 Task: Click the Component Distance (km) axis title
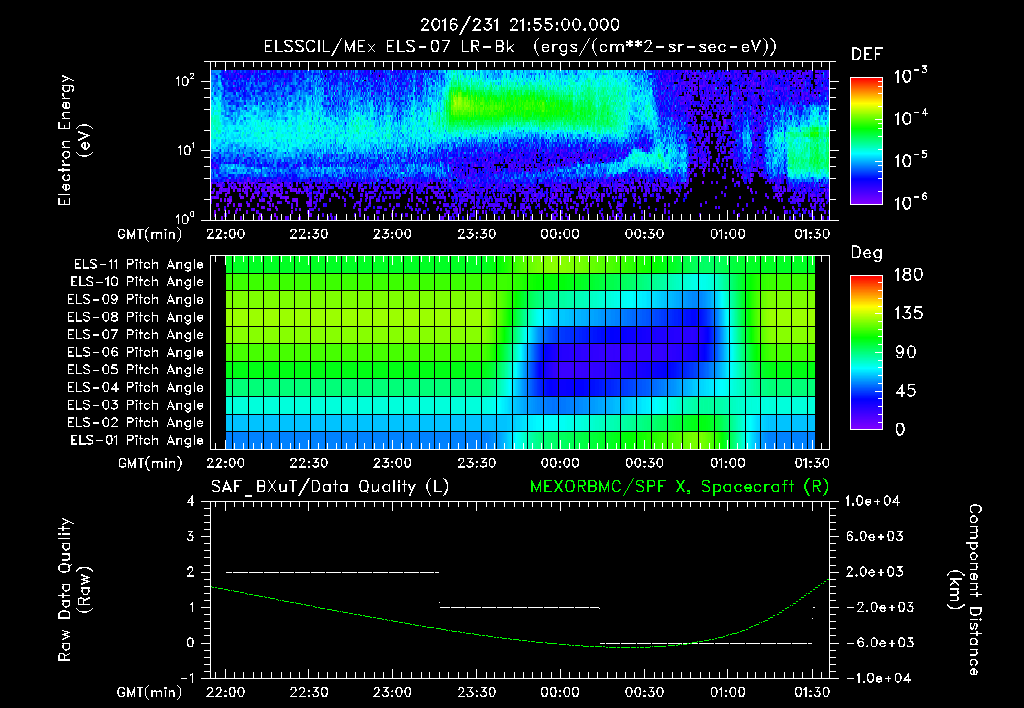coord(964,590)
